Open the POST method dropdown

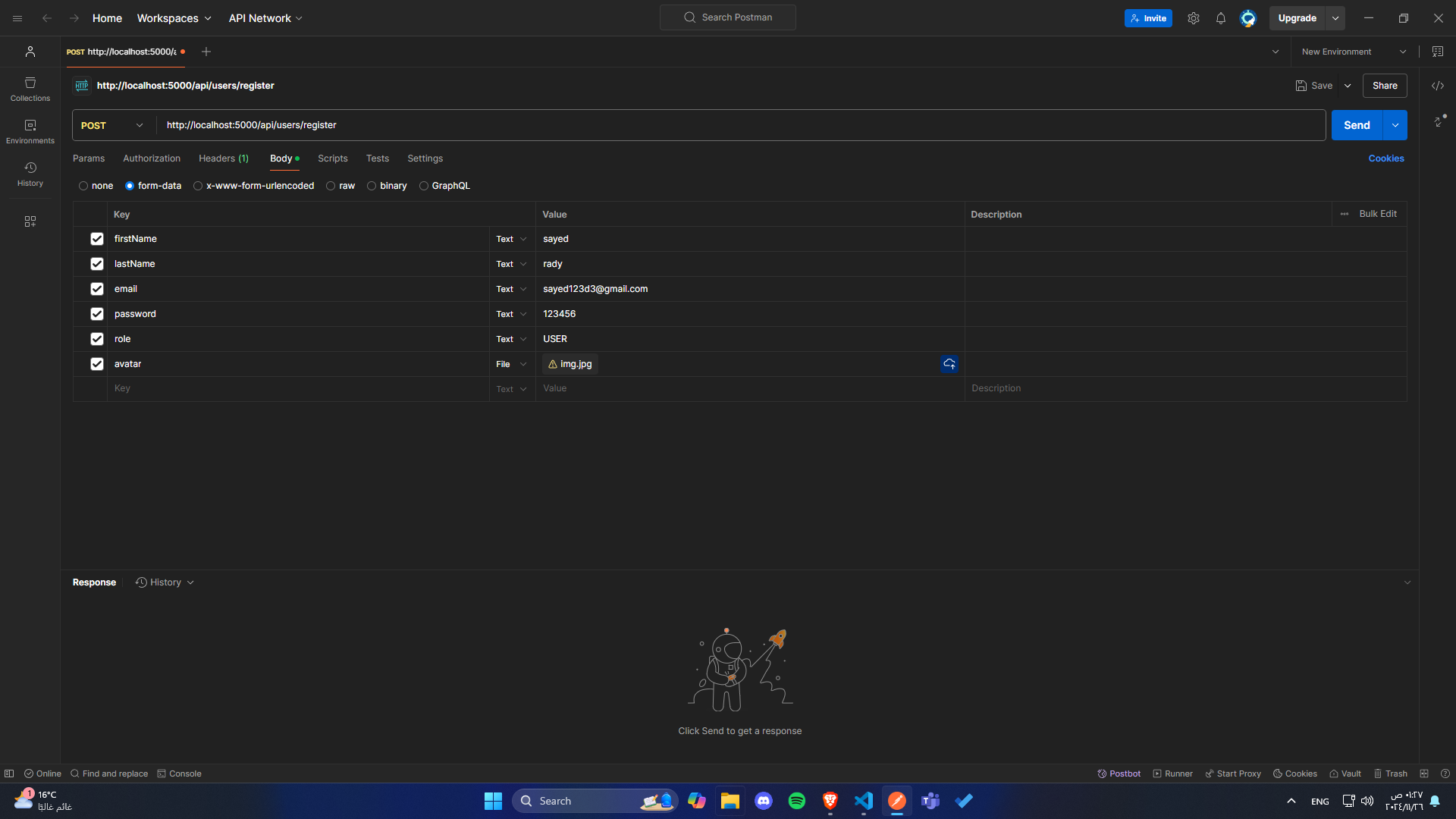pos(112,125)
